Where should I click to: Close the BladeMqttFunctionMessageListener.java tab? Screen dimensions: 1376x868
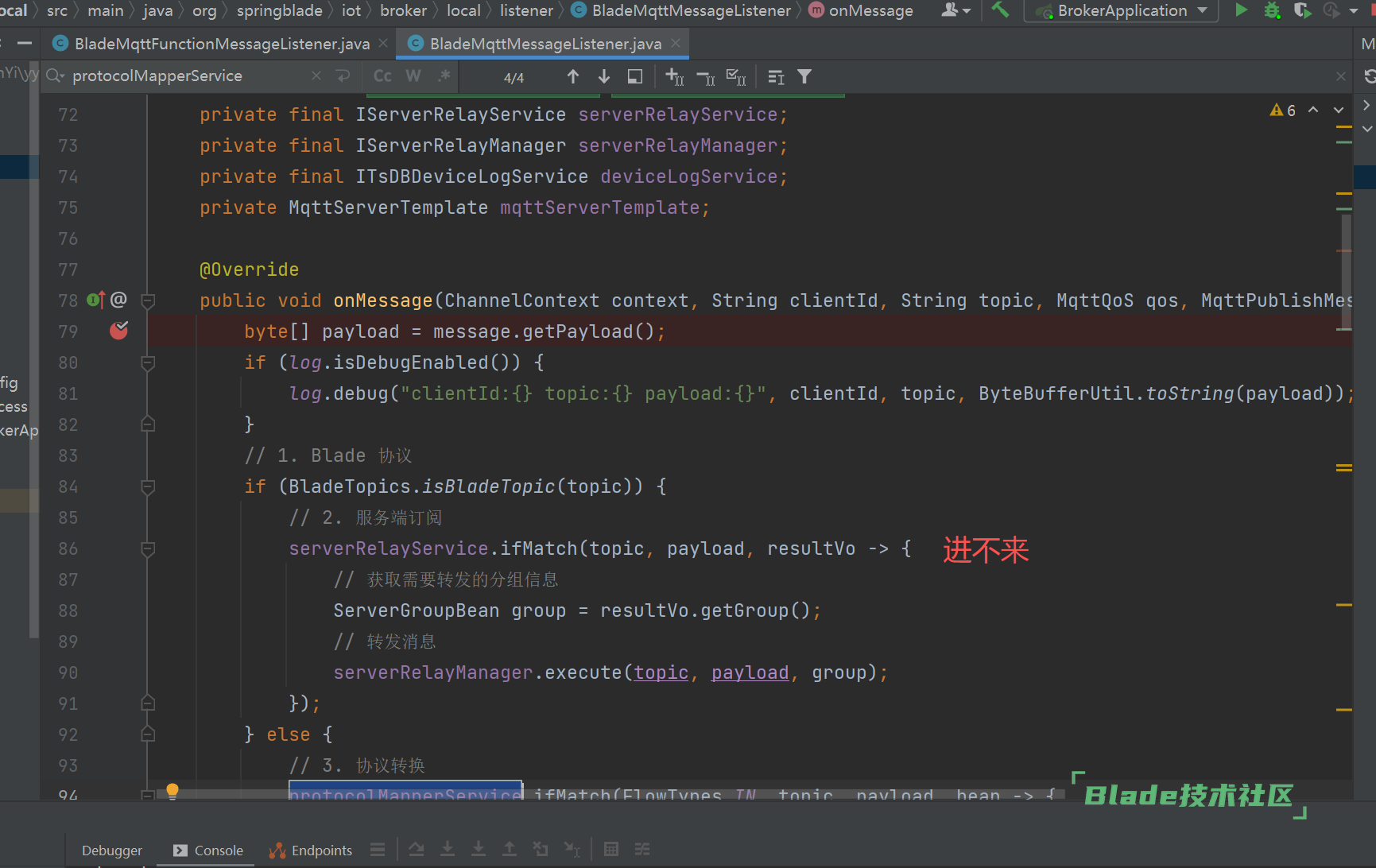383,43
